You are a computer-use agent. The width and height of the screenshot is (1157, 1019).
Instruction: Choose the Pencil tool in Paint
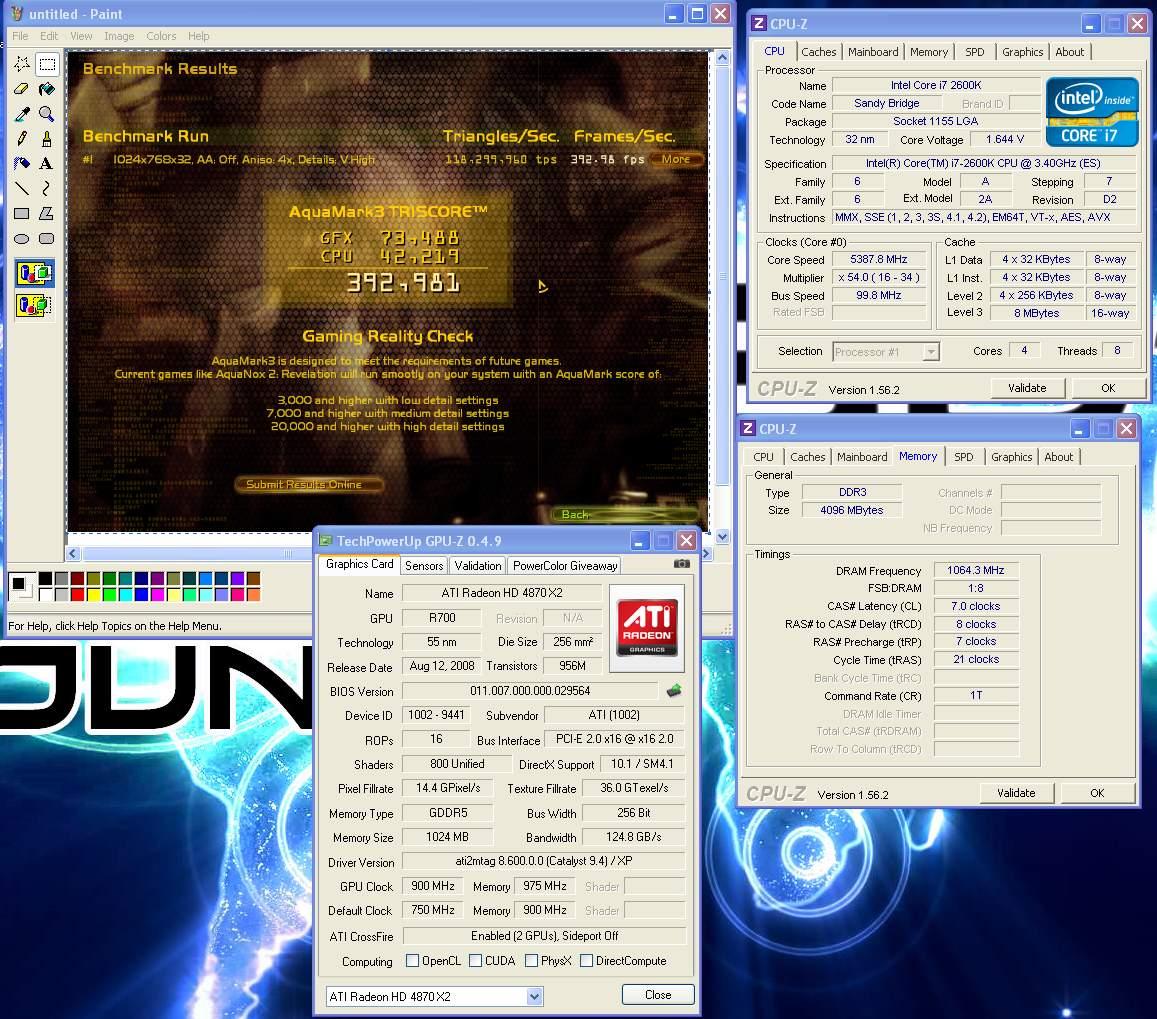point(22,139)
